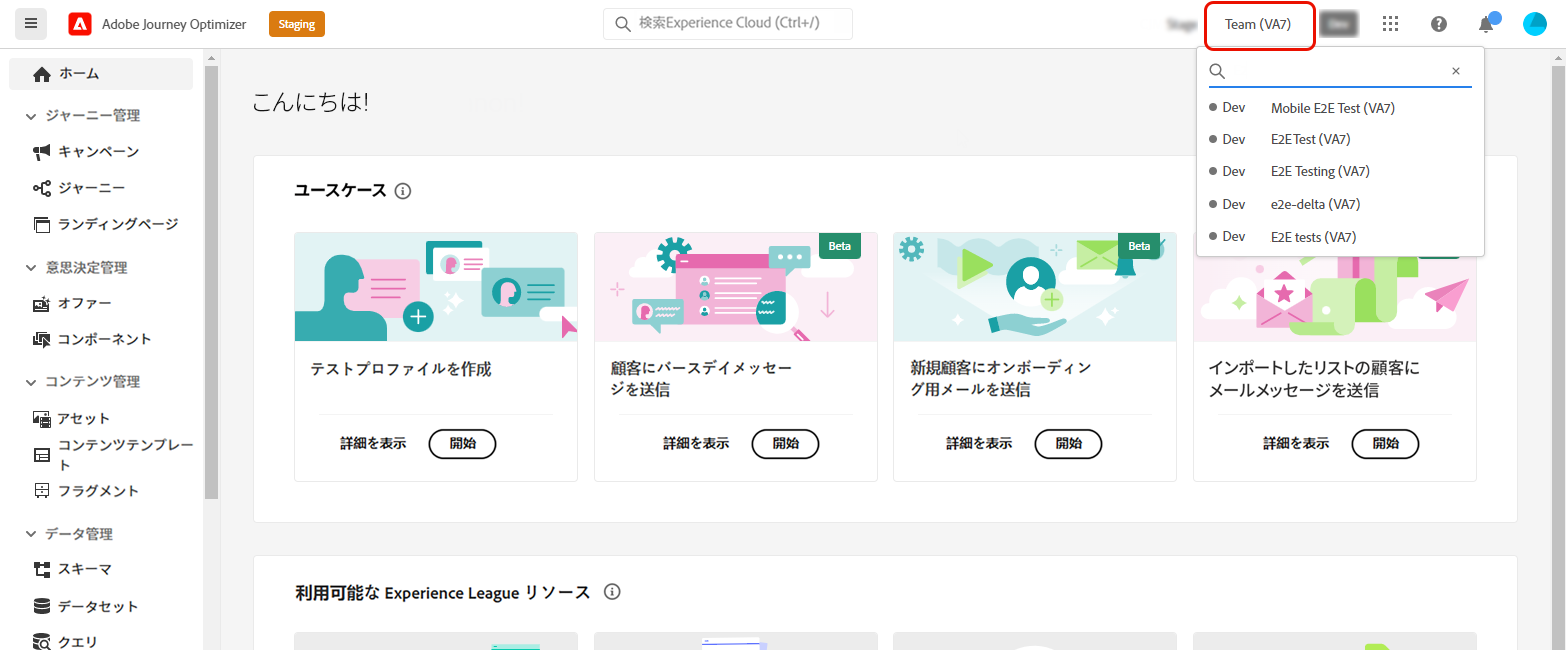Image resolution: width=1566 pixels, height=650 pixels.
Task: Click the blurred Dev sandbox badge
Action: [x=1338, y=24]
